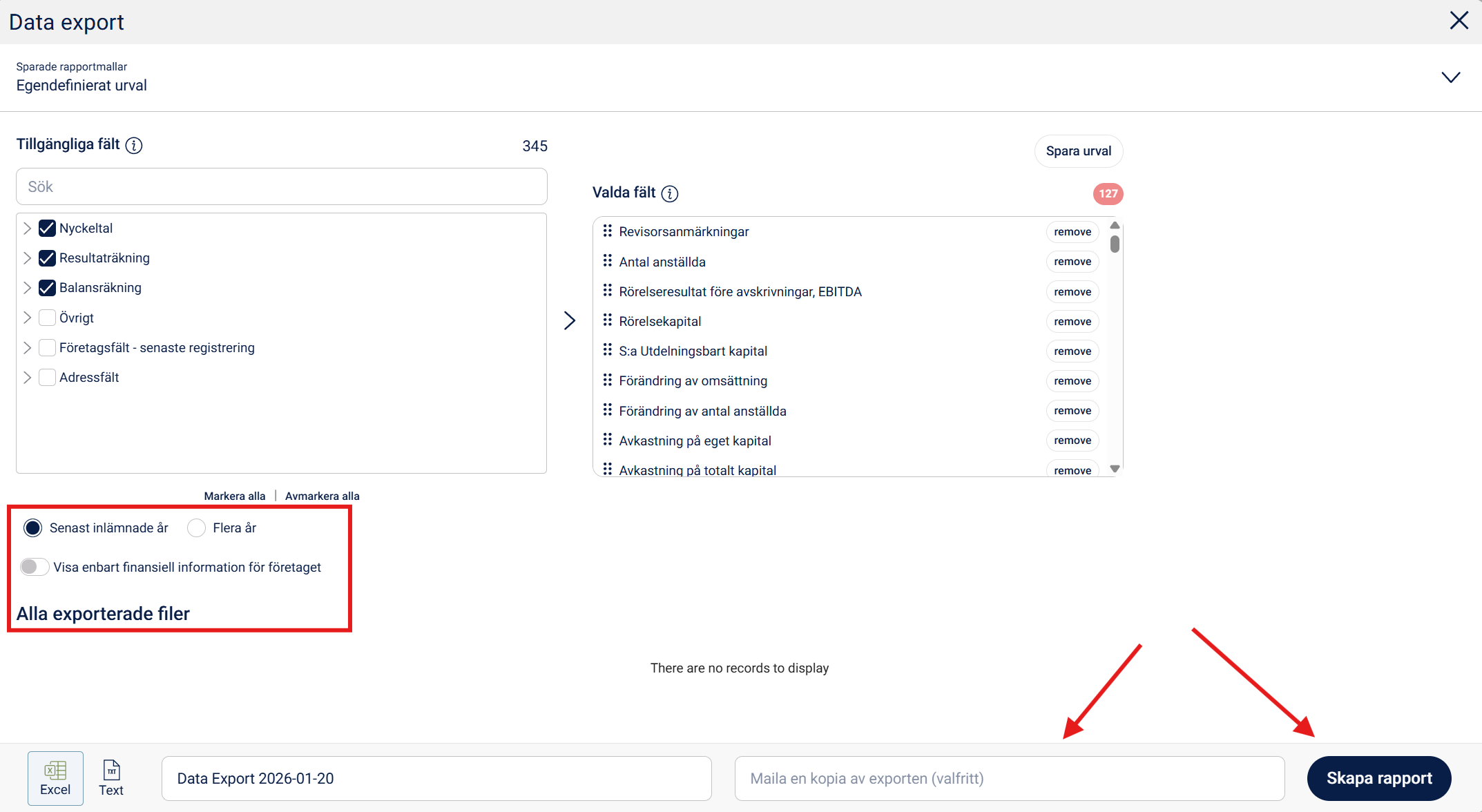Select the Flera år radio option

tap(197, 528)
